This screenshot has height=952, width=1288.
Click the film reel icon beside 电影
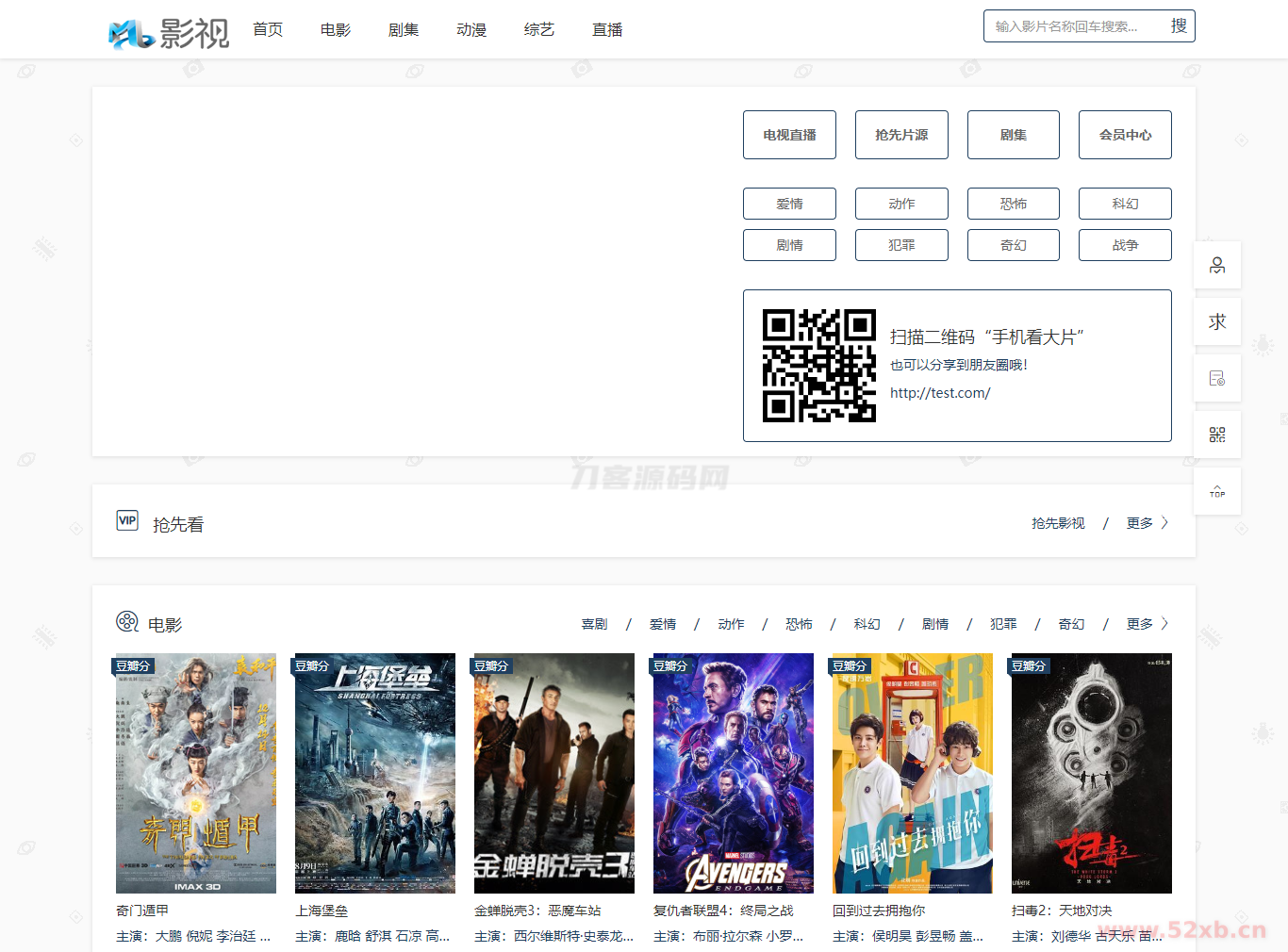tap(125, 622)
